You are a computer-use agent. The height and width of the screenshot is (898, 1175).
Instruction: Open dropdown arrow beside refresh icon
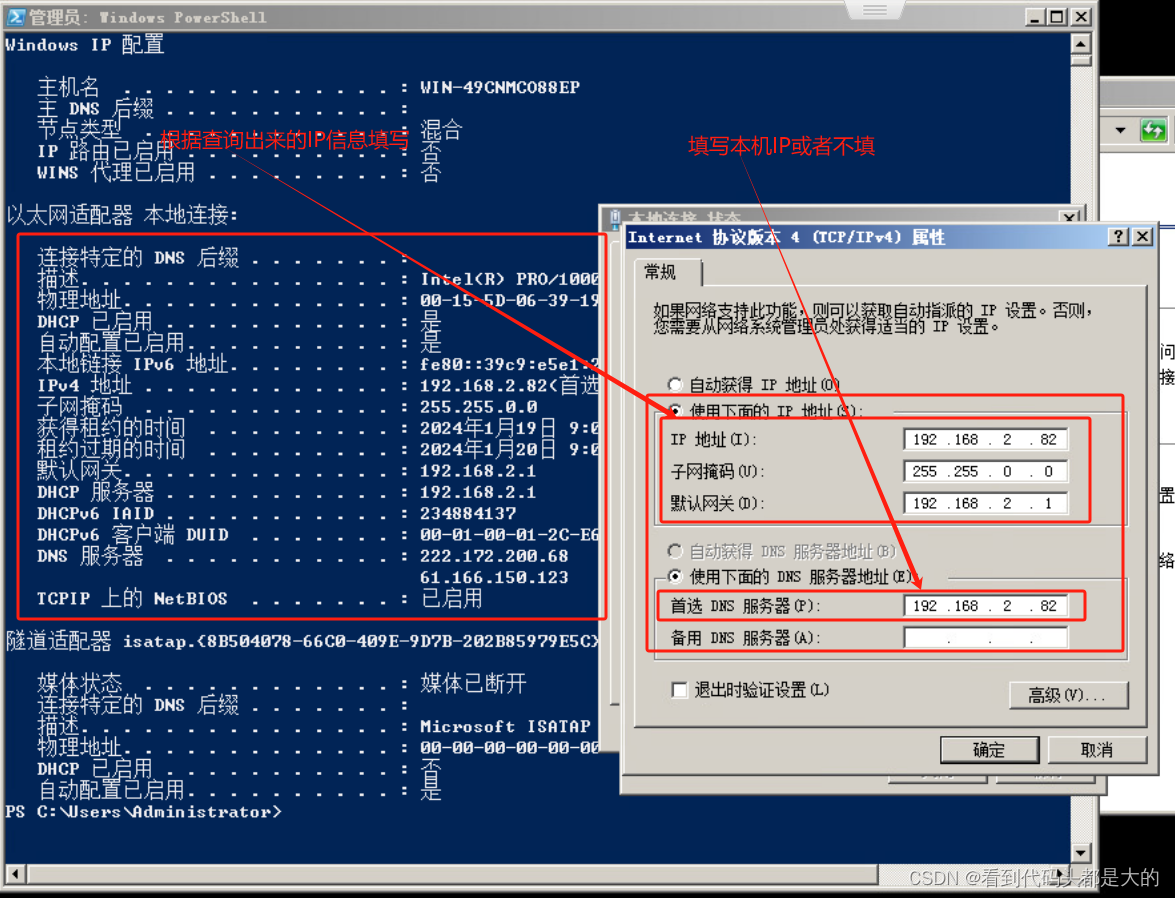click(x=1120, y=130)
